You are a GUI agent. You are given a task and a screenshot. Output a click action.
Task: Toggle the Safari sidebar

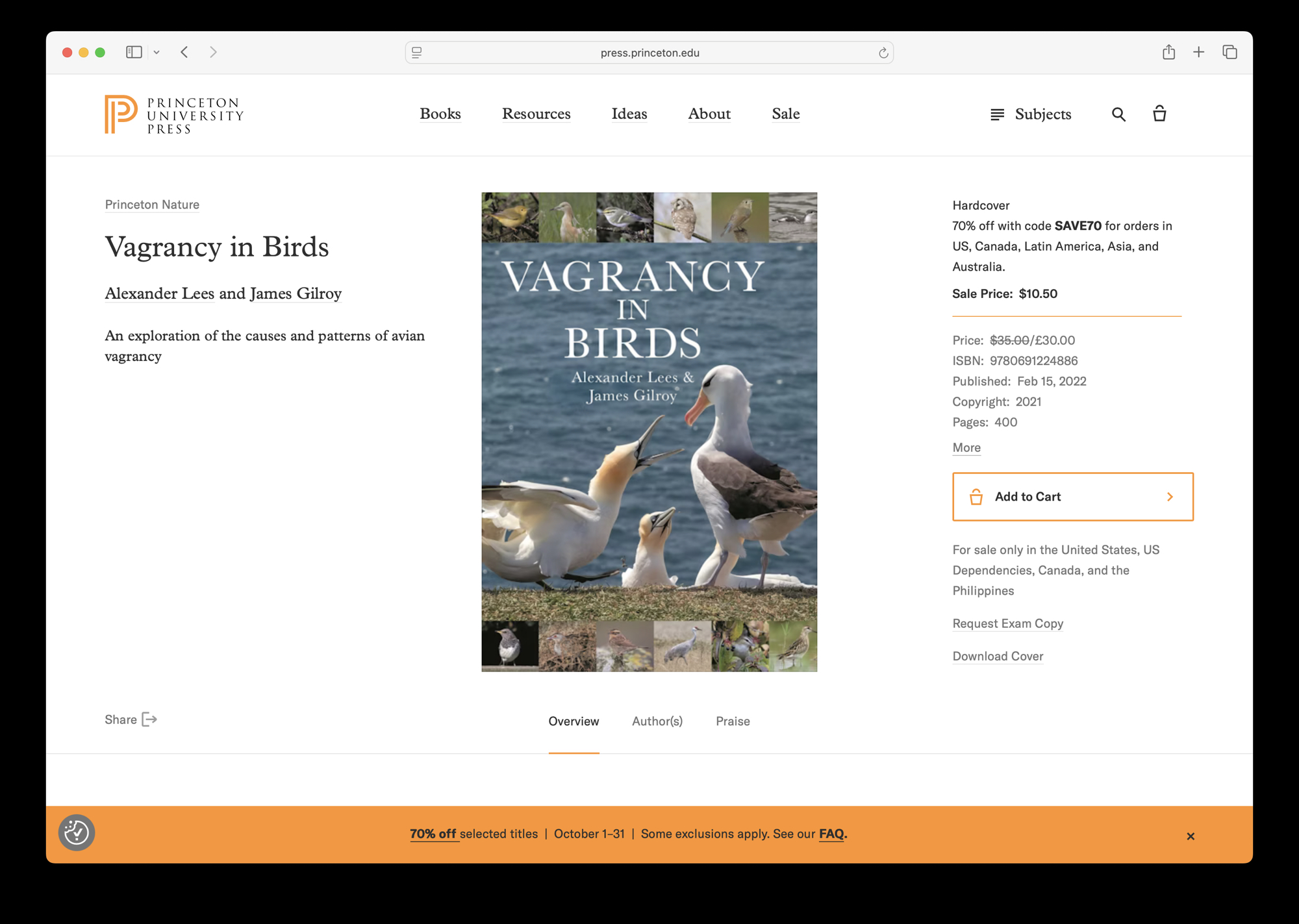[x=134, y=53]
